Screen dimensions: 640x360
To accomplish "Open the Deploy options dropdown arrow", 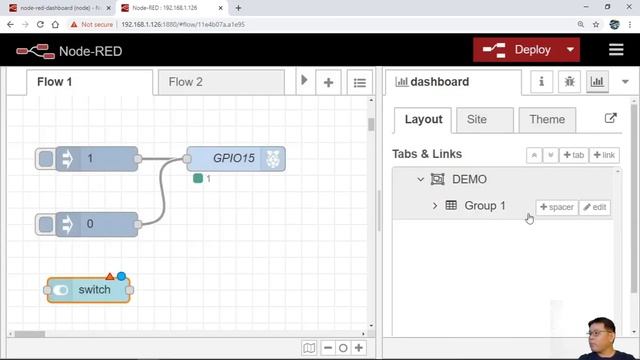I will tap(570, 50).
